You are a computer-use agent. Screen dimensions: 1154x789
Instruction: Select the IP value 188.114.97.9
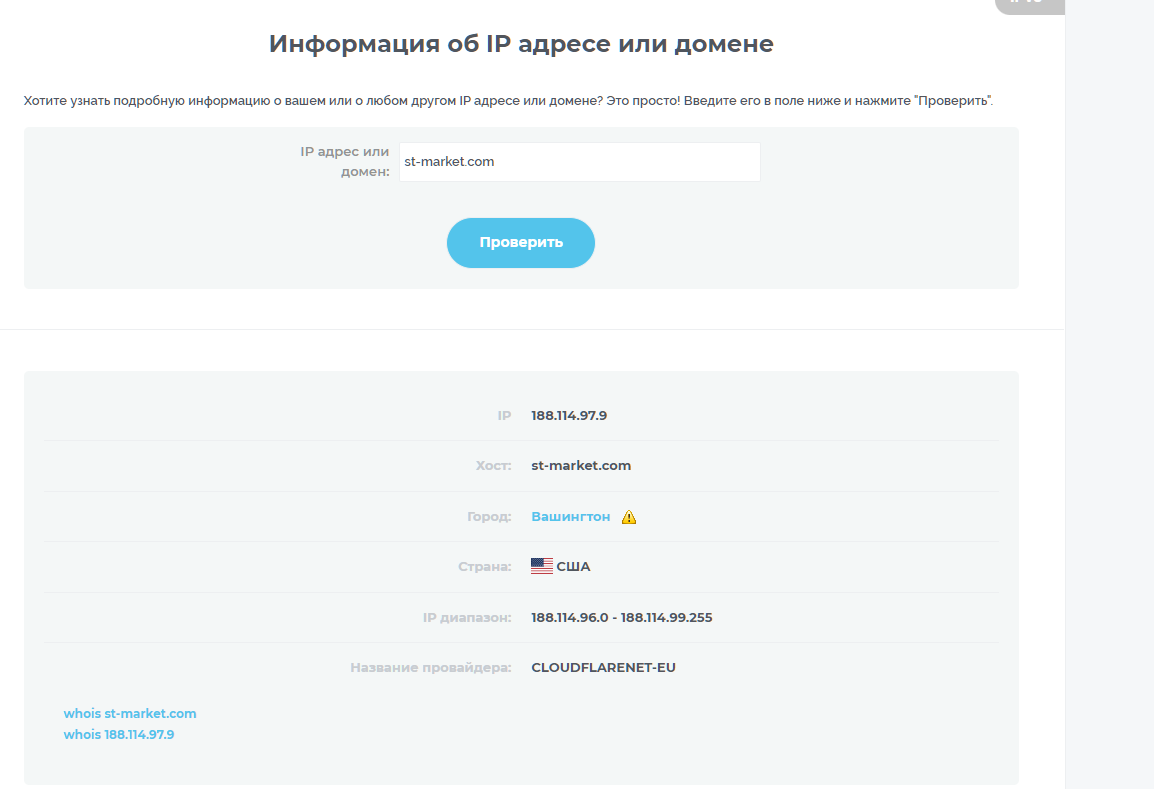pyautogui.click(x=569, y=416)
